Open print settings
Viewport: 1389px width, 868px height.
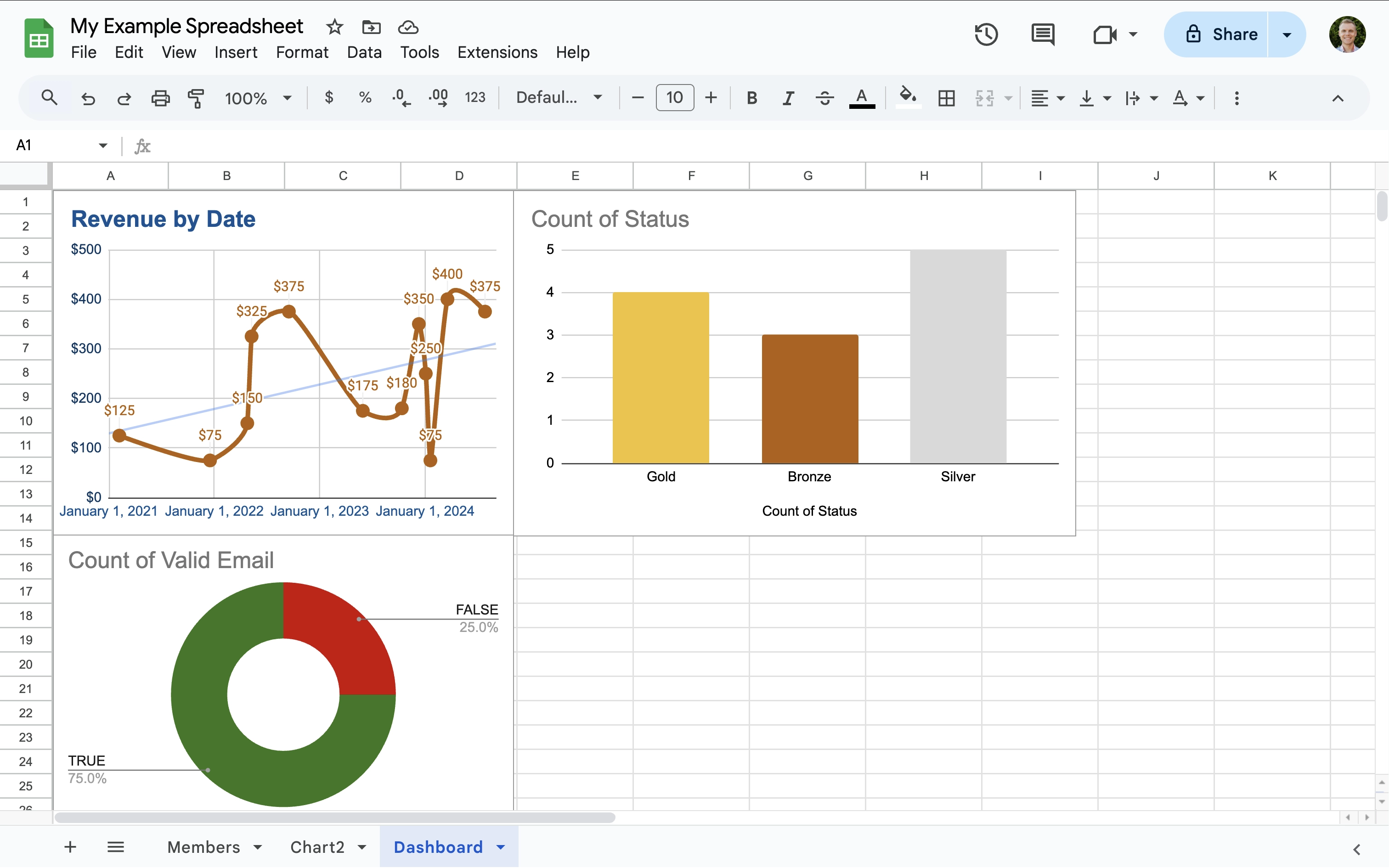[x=160, y=97]
